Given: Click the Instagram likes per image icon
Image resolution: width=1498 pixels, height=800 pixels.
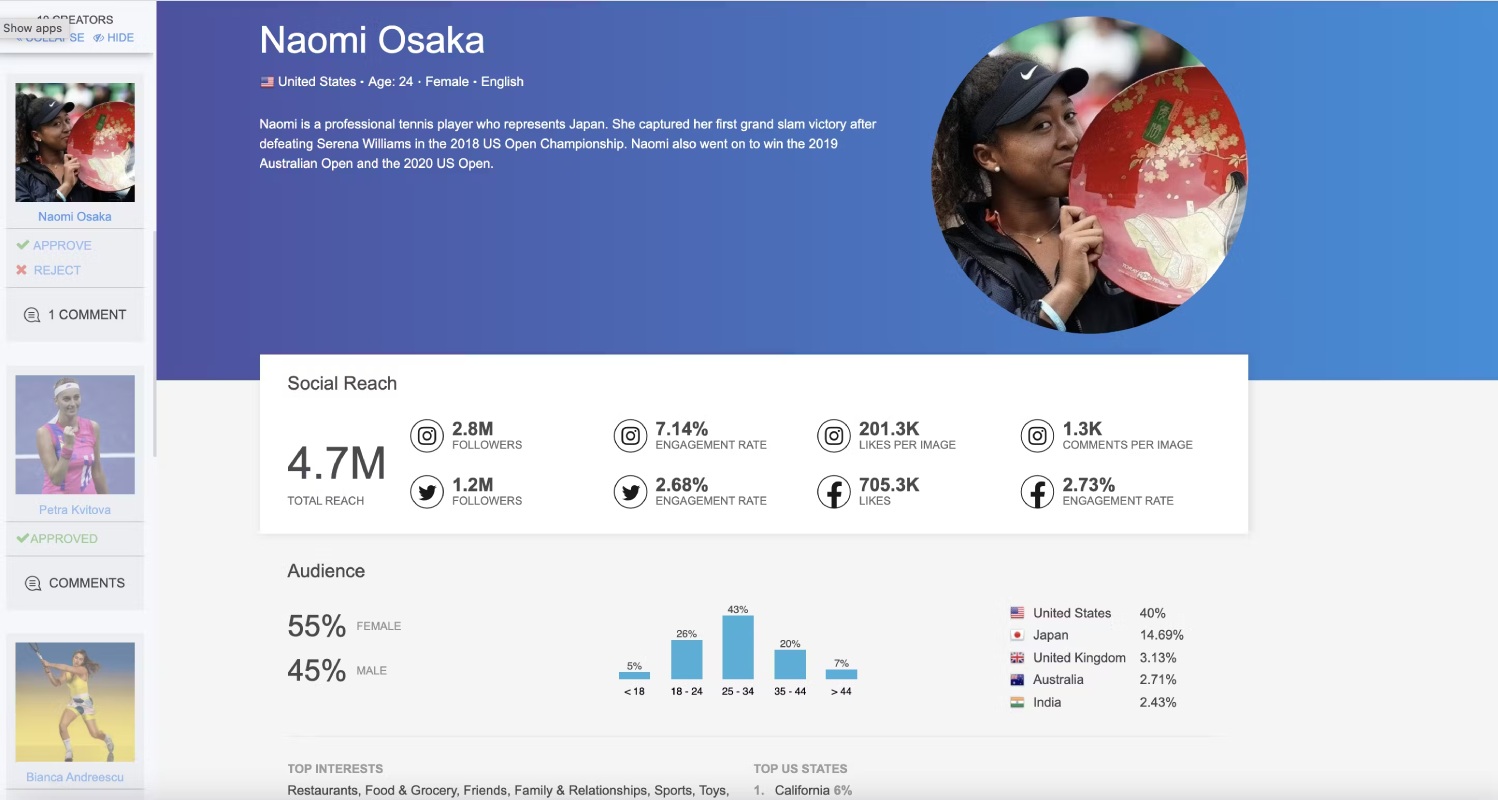Looking at the screenshot, I should pyautogui.click(x=834, y=436).
